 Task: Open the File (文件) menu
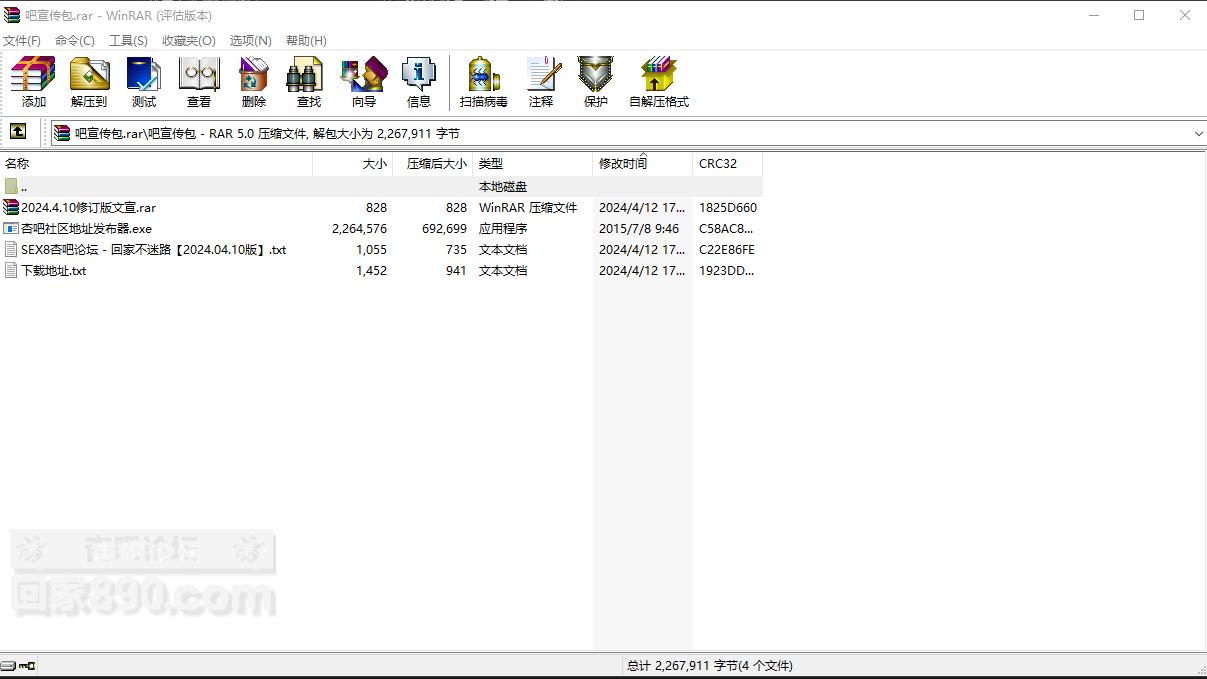pos(22,40)
